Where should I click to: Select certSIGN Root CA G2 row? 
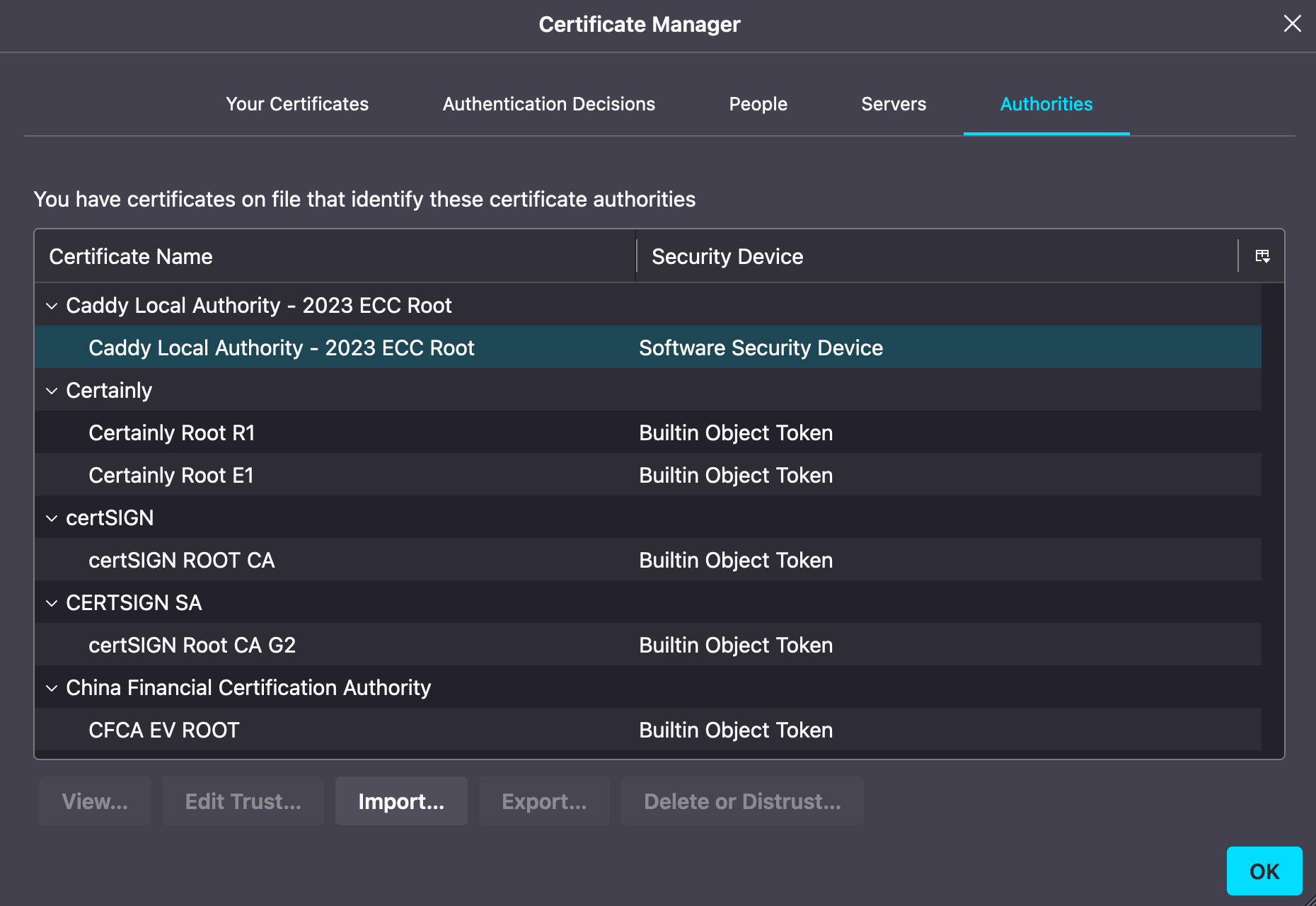click(x=192, y=646)
